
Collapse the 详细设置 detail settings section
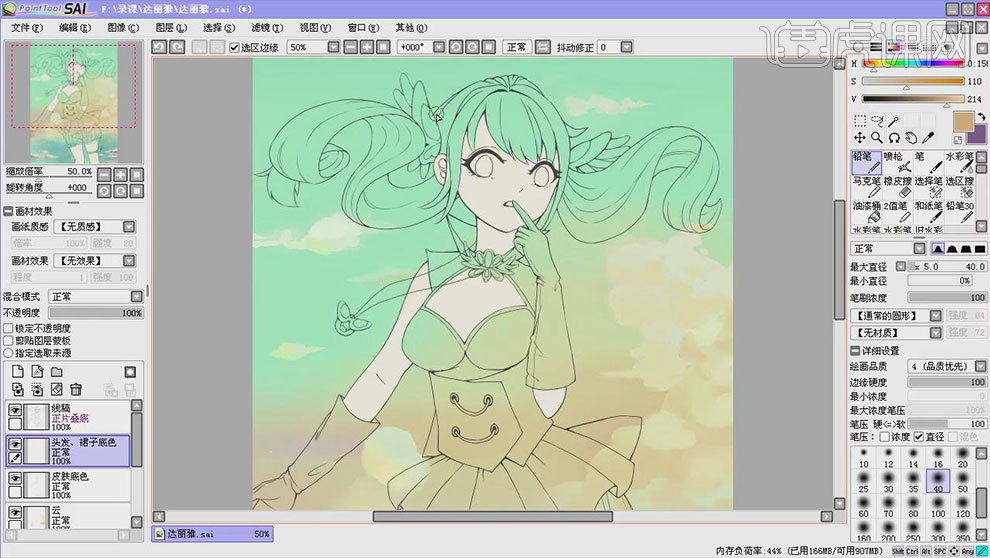tap(855, 351)
